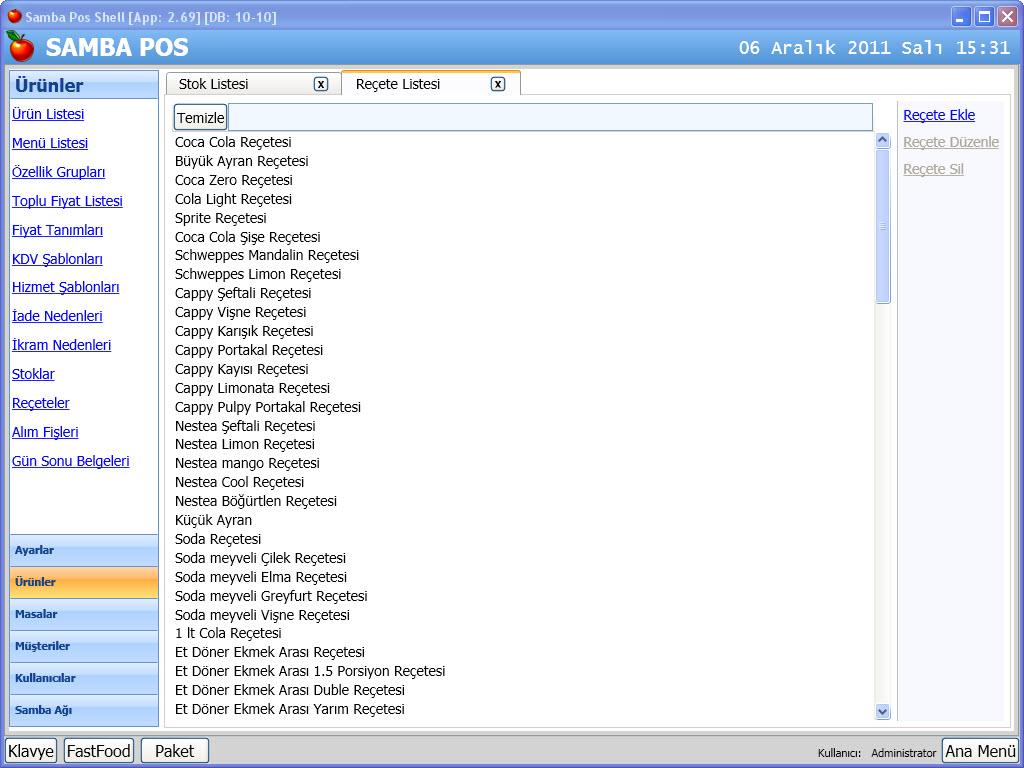This screenshot has height=768, width=1024.
Task: Switch to FastFood mode button
Action: [99, 751]
